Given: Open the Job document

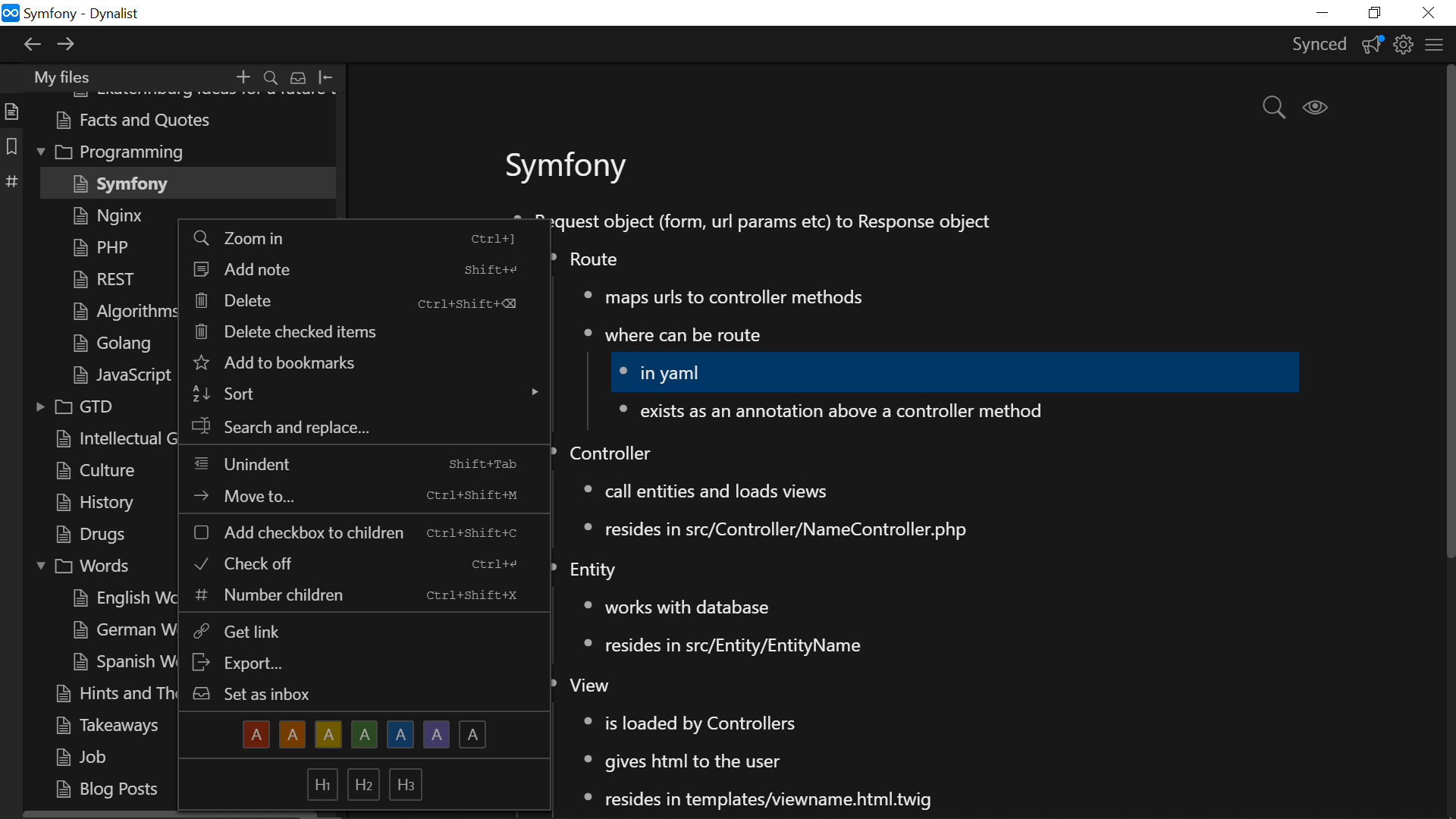Looking at the screenshot, I should click(x=93, y=757).
